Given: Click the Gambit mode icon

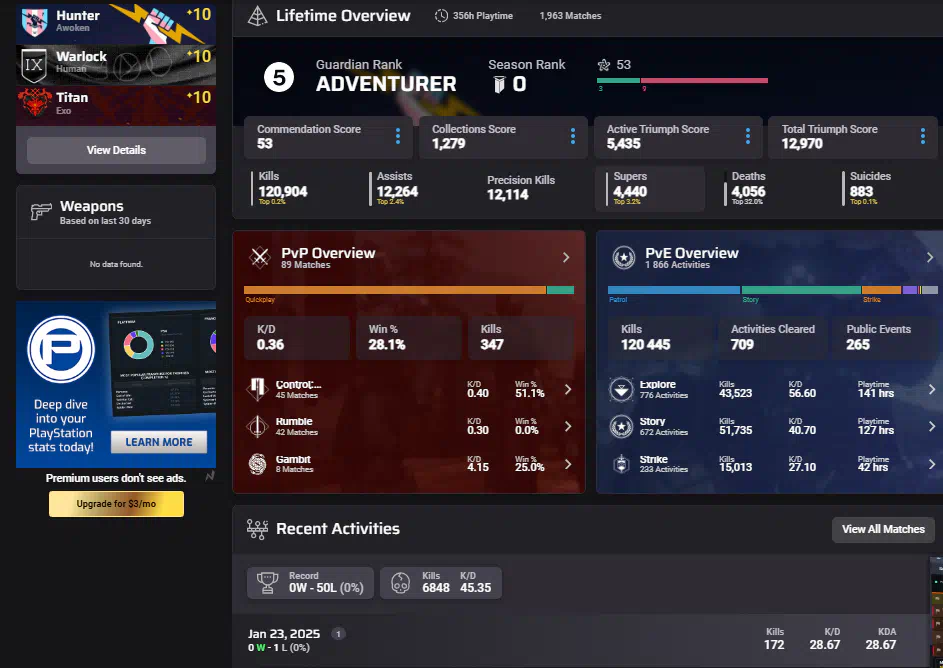Looking at the screenshot, I should 258,464.
